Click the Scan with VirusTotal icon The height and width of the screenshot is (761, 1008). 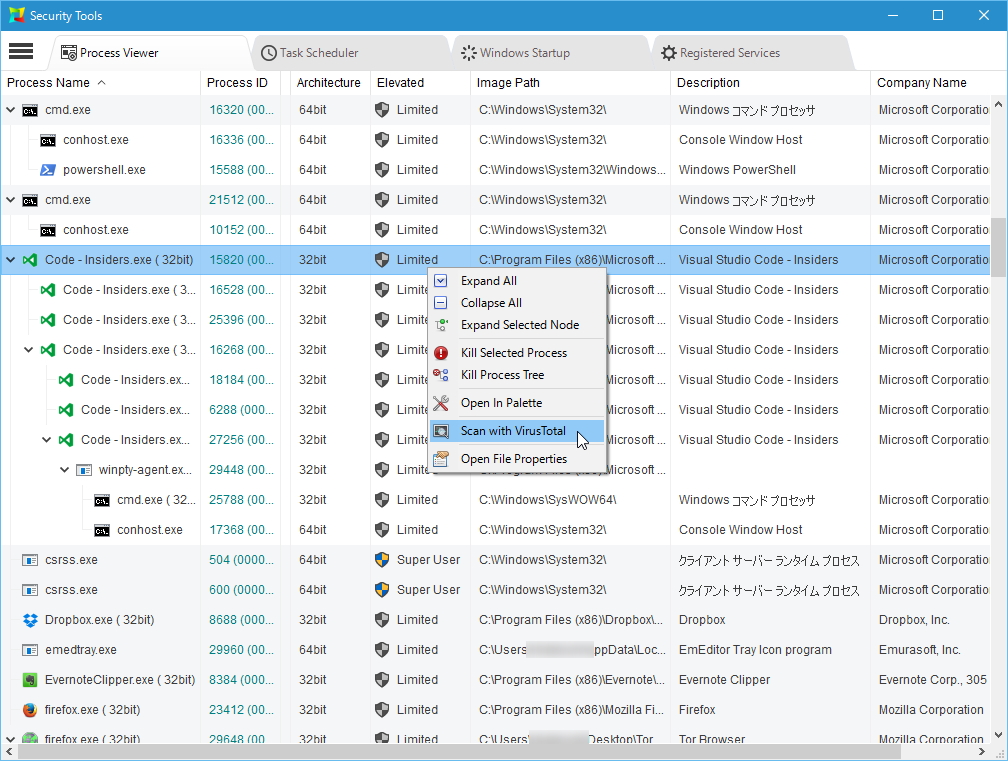click(441, 431)
